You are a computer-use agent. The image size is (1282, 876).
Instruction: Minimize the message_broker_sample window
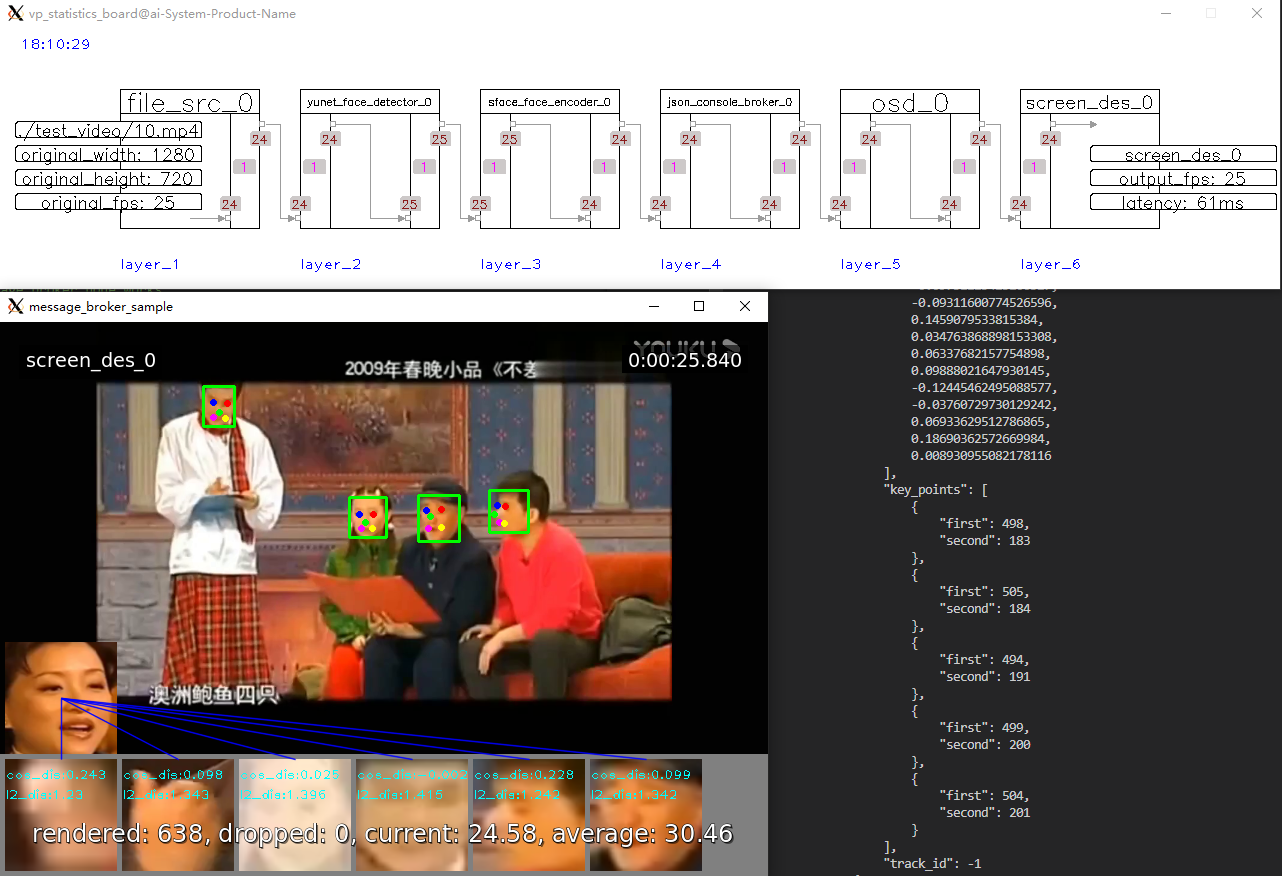[x=654, y=306]
